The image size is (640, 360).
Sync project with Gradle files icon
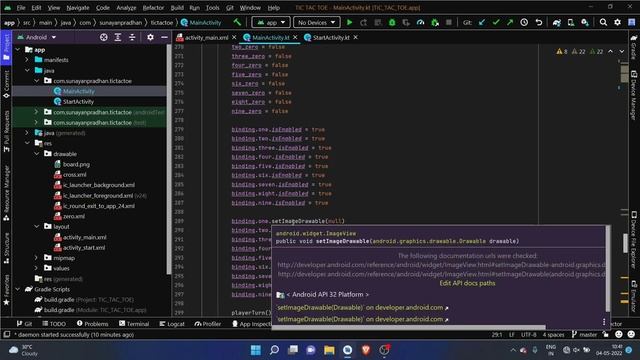556,22
